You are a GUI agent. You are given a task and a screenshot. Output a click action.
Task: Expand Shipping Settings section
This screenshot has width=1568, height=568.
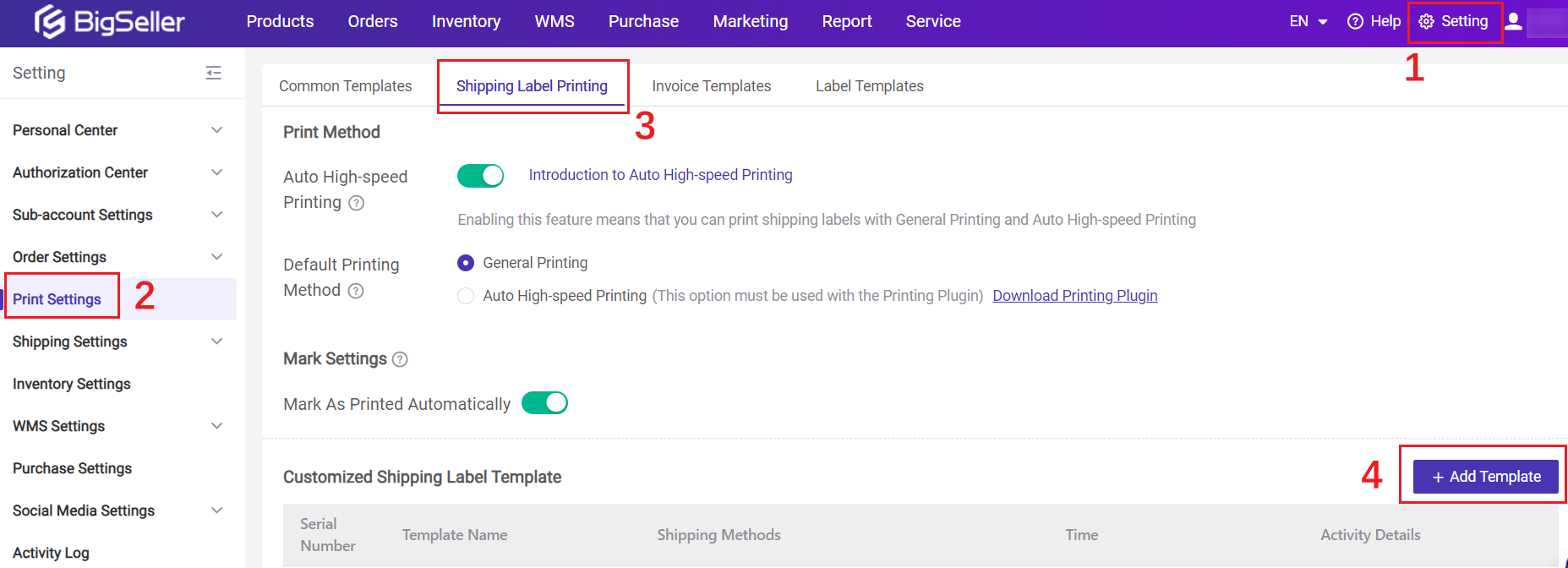[x=217, y=341]
